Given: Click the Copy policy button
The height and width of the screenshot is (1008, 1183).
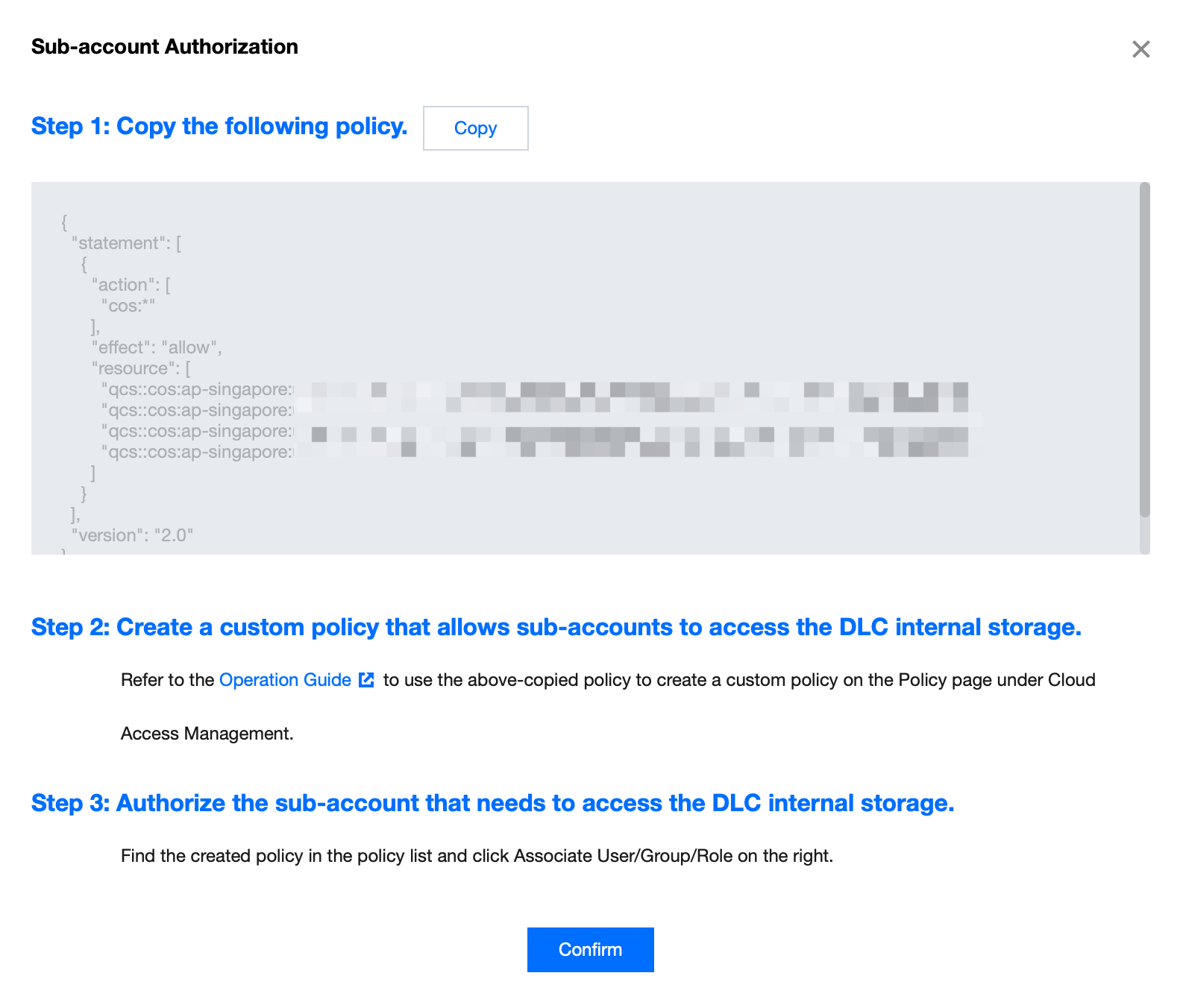Looking at the screenshot, I should tap(475, 128).
